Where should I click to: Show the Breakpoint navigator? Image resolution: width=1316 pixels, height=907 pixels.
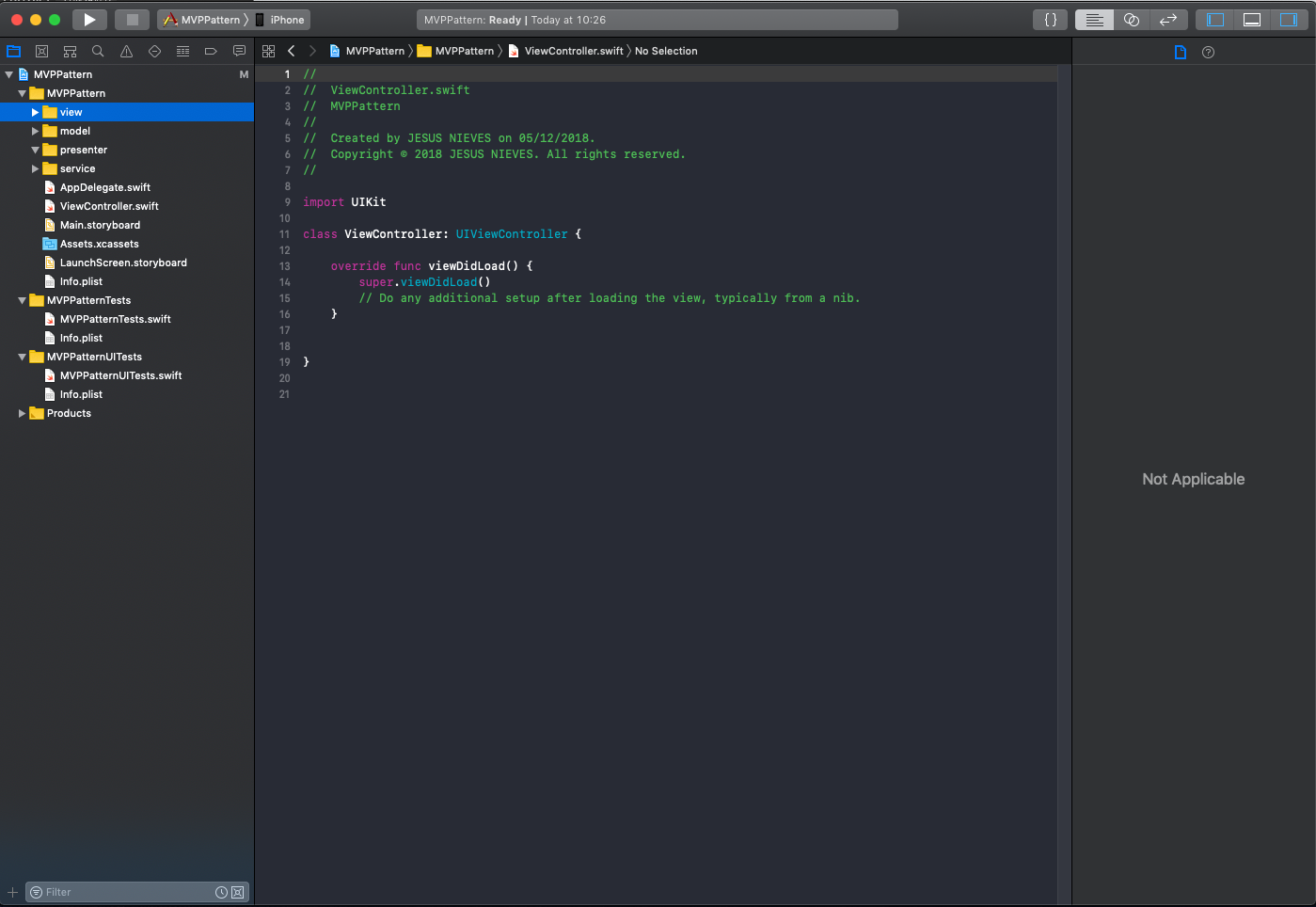click(x=211, y=52)
